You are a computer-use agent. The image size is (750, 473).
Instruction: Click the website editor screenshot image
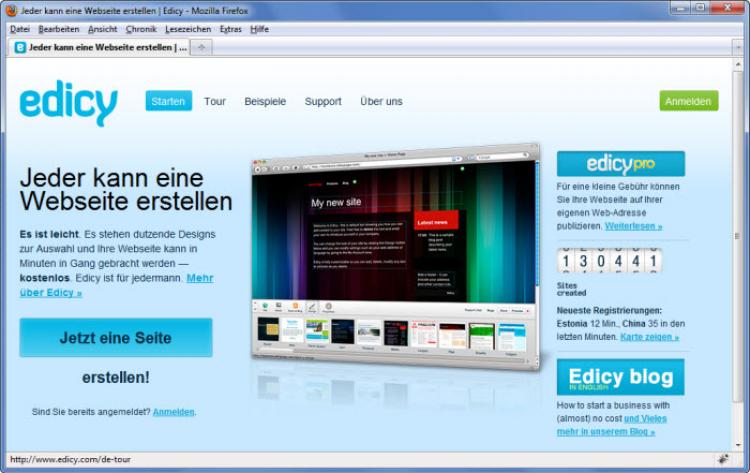click(395, 255)
